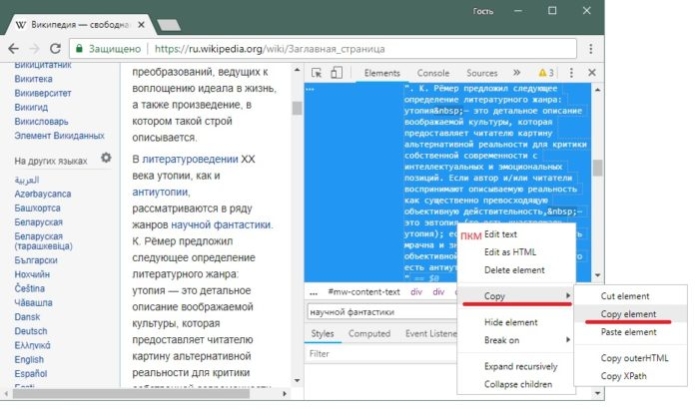Select Copy element in submenu
Image resolution: width=699 pixels, height=418 pixels.
coord(628,314)
